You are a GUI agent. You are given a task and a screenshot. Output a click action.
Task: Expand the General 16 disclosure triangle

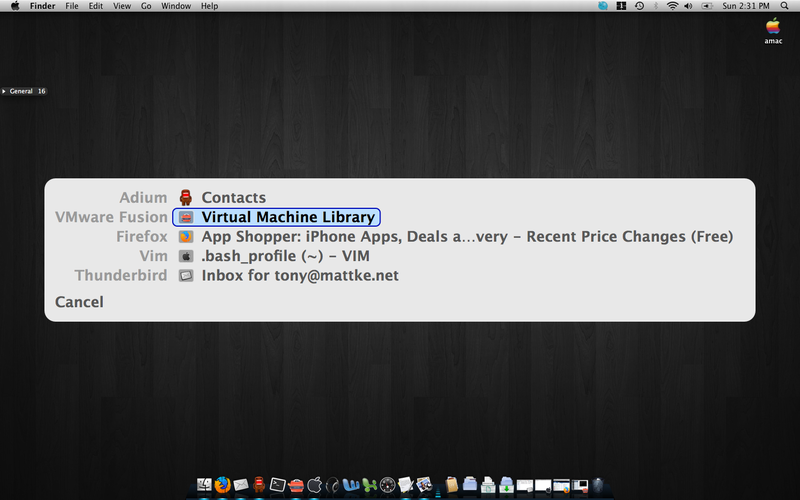(4, 91)
